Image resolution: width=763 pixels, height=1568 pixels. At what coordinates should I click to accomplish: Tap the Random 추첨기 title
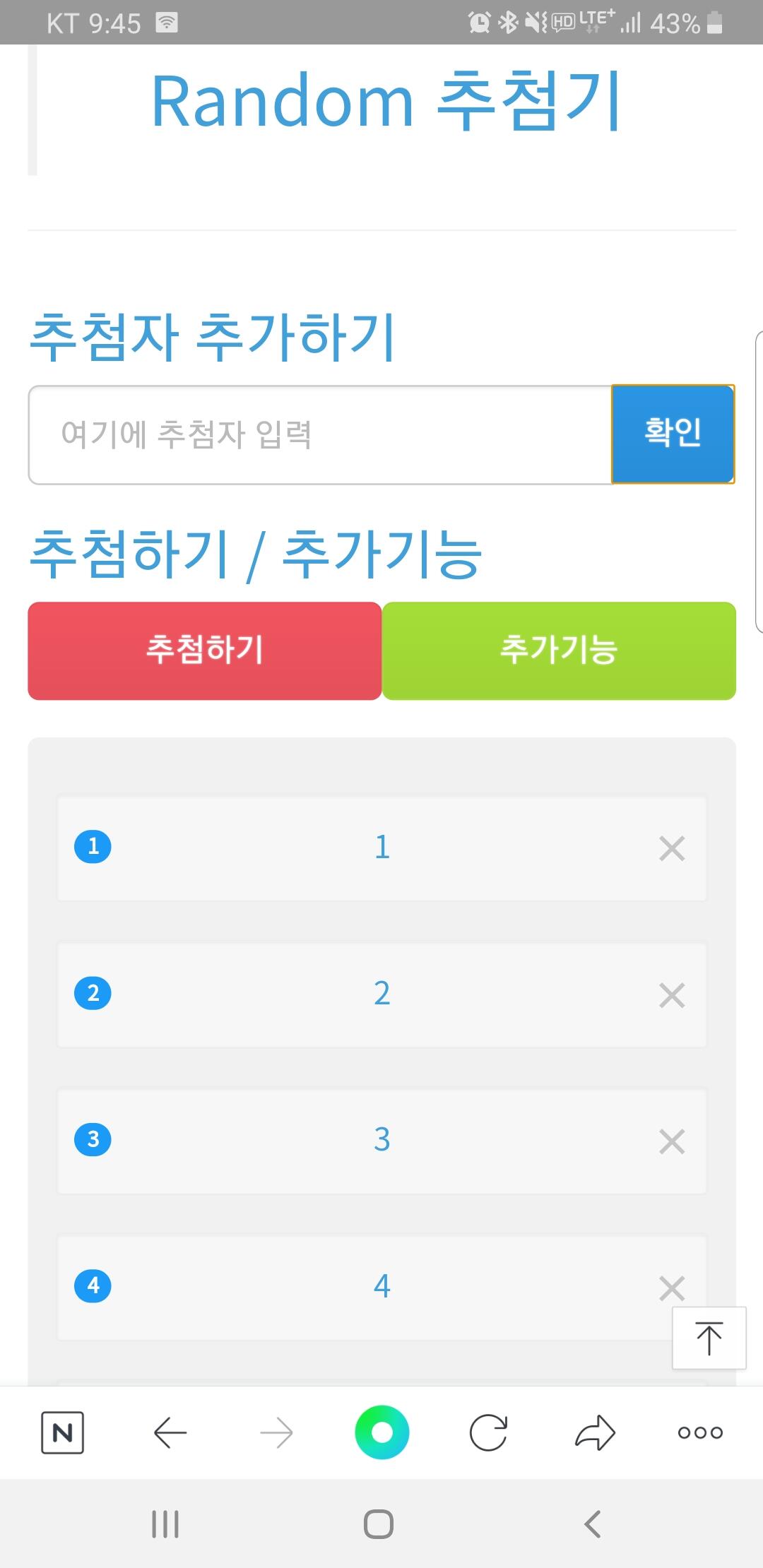click(386, 102)
